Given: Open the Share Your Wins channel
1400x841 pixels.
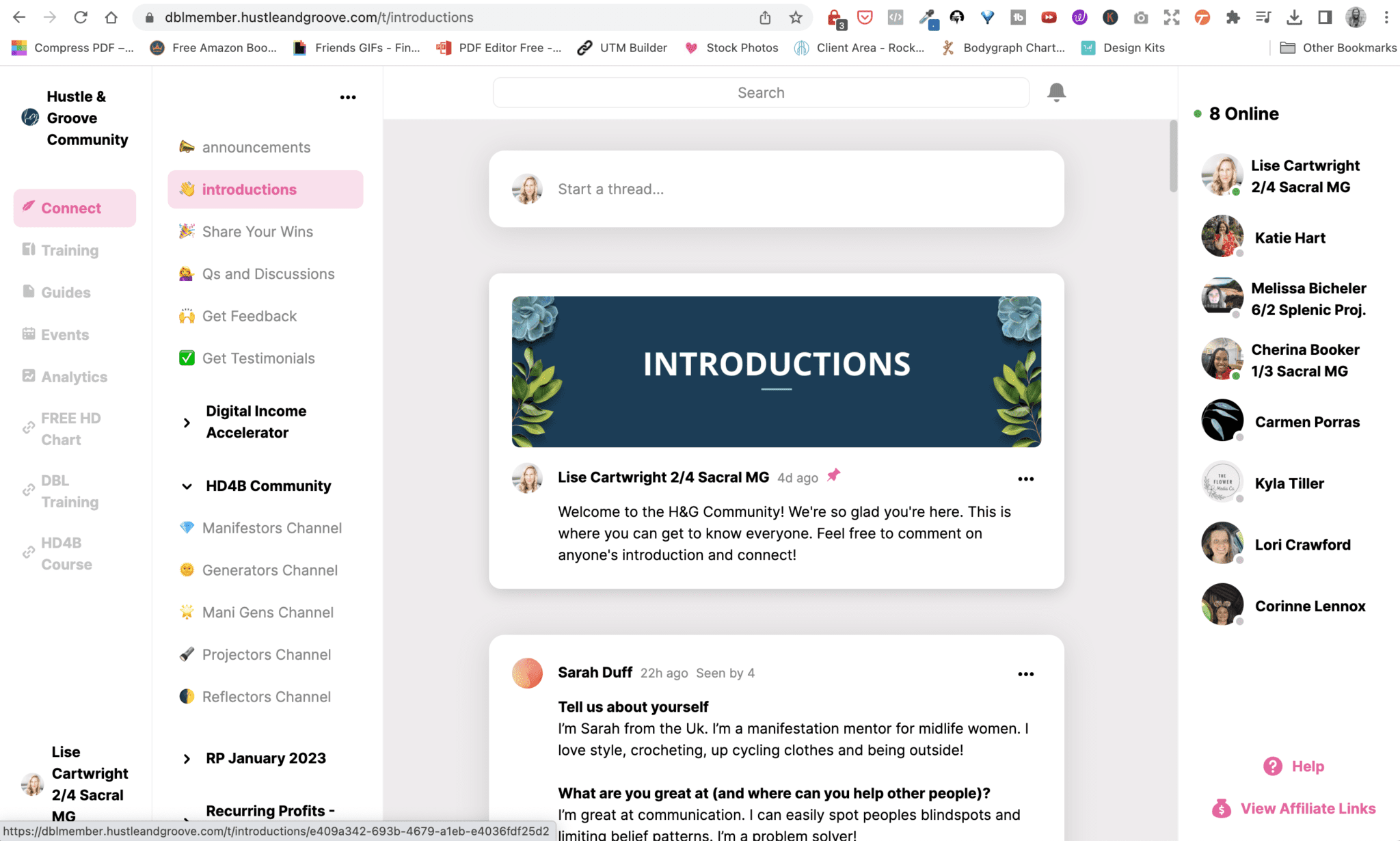Looking at the screenshot, I should point(265,232).
